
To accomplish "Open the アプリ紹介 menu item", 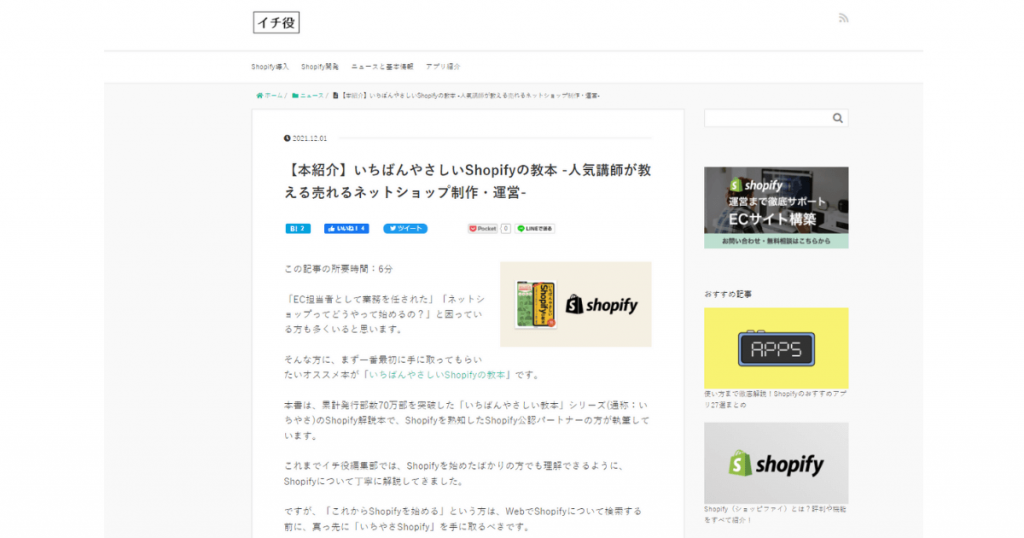I will (x=443, y=67).
